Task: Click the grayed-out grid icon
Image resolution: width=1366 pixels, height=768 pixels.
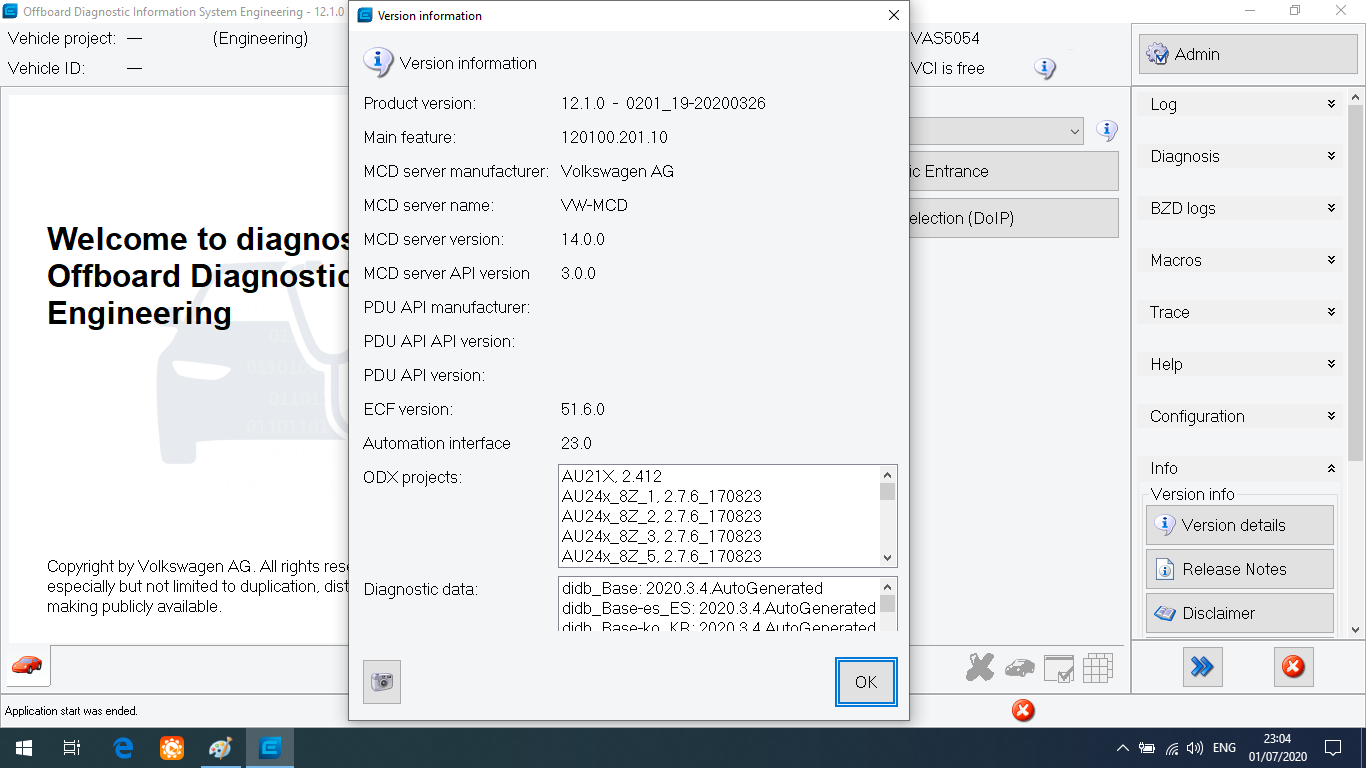Action: click(x=1098, y=668)
